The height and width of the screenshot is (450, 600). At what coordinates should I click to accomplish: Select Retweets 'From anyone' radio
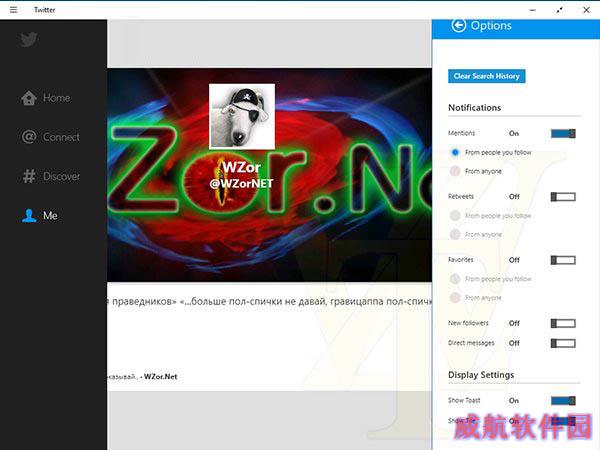(455, 234)
